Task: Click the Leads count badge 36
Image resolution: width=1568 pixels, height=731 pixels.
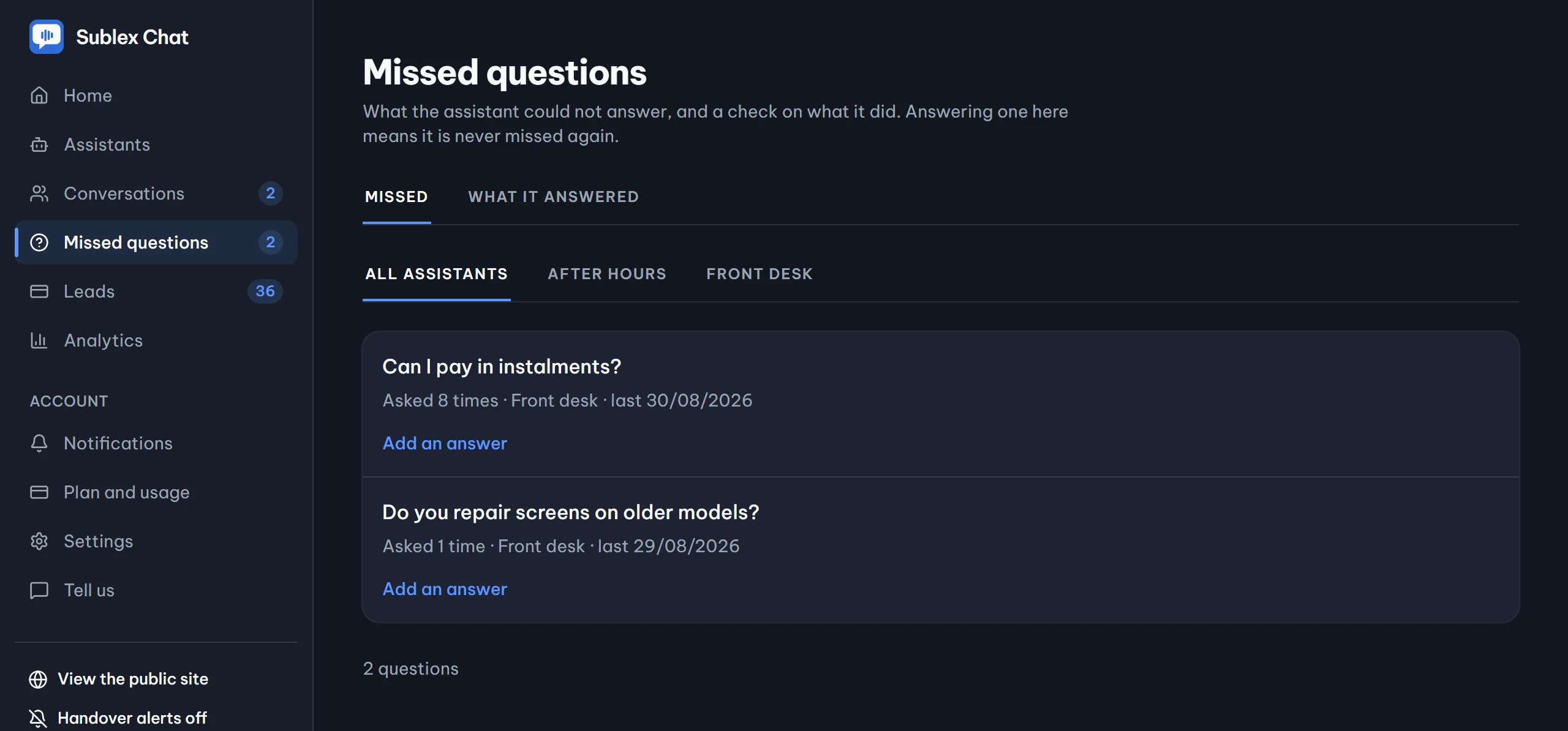Action: pyautogui.click(x=265, y=291)
